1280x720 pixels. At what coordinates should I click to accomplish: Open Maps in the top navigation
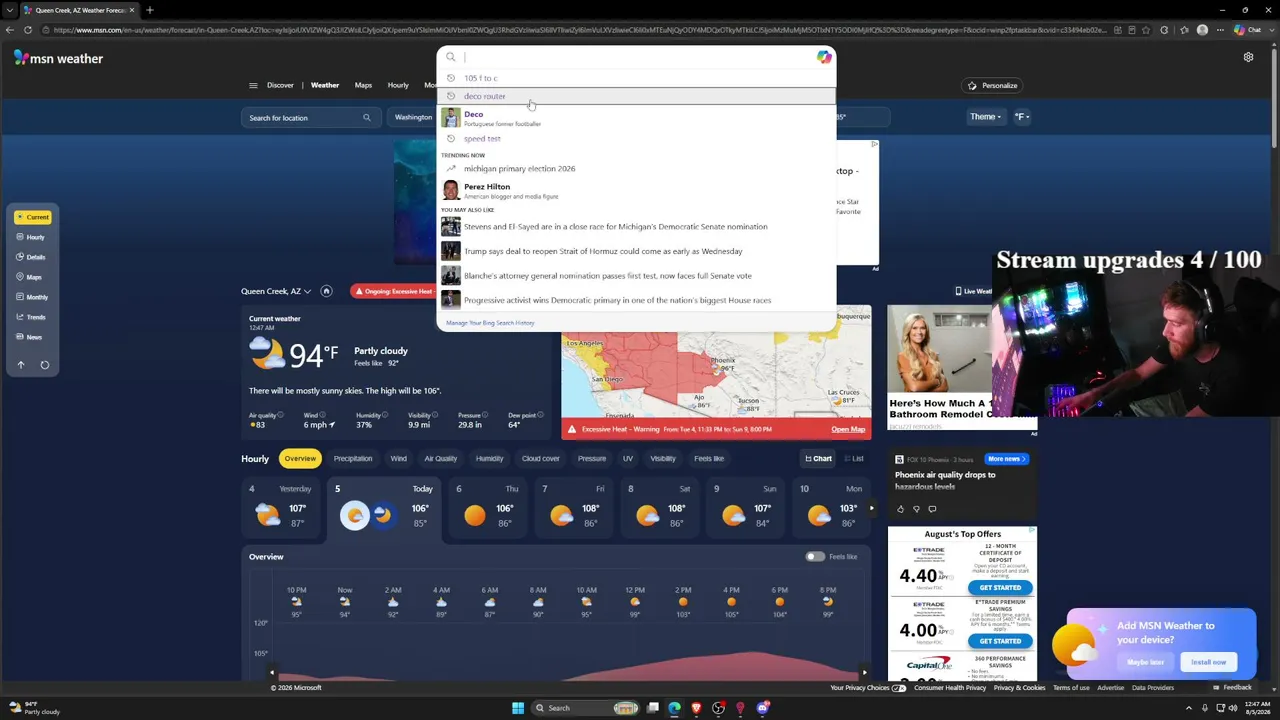(x=363, y=85)
